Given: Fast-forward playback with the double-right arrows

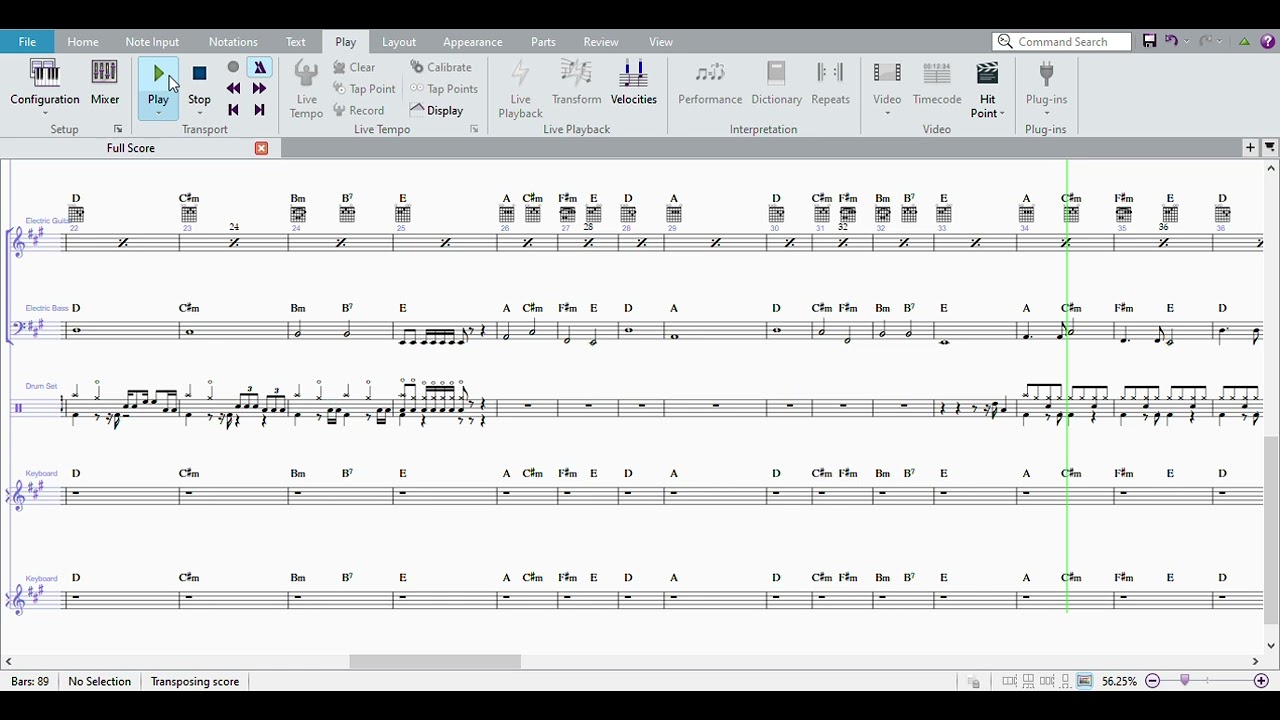Looking at the screenshot, I should point(259,89).
